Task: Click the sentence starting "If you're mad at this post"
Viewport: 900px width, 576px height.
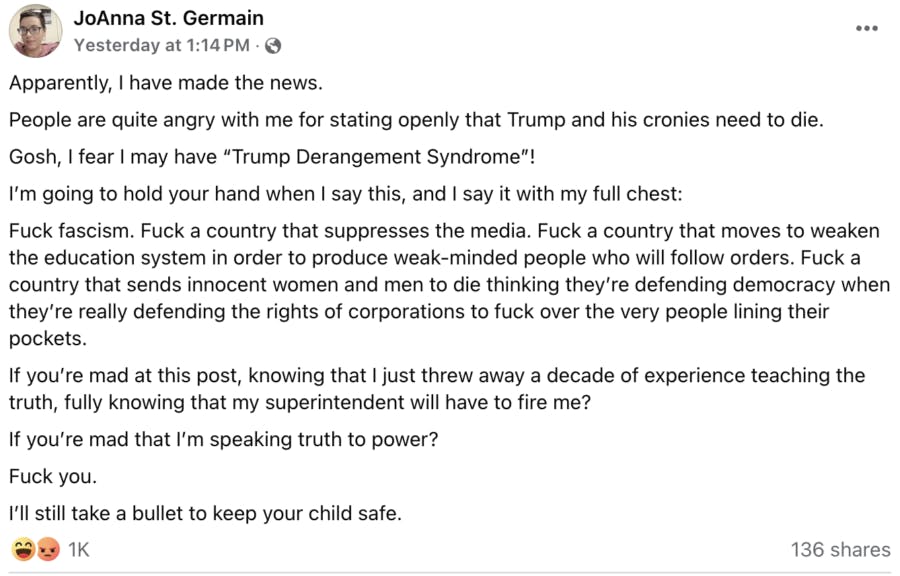Action: 437,376
